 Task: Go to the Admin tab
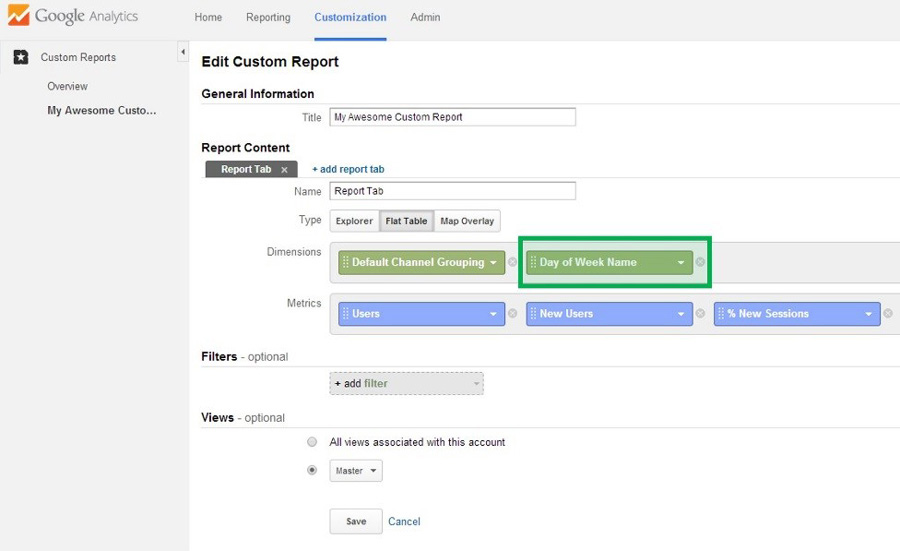coord(425,18)
